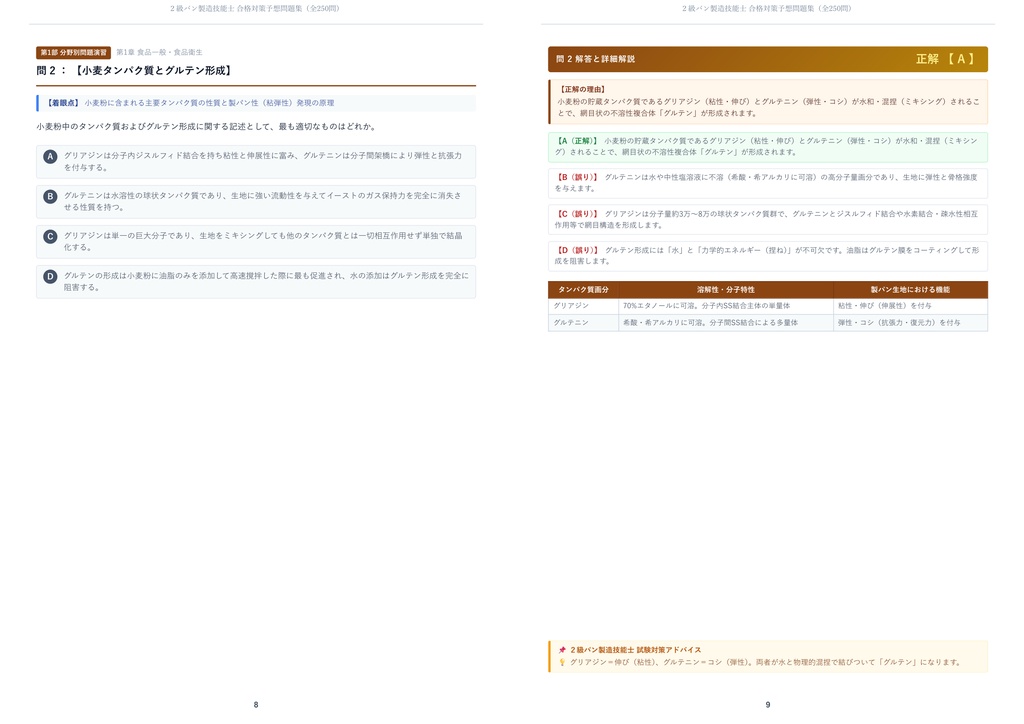
Task: Click the right page's header book title
Action: tap(767, 8)
